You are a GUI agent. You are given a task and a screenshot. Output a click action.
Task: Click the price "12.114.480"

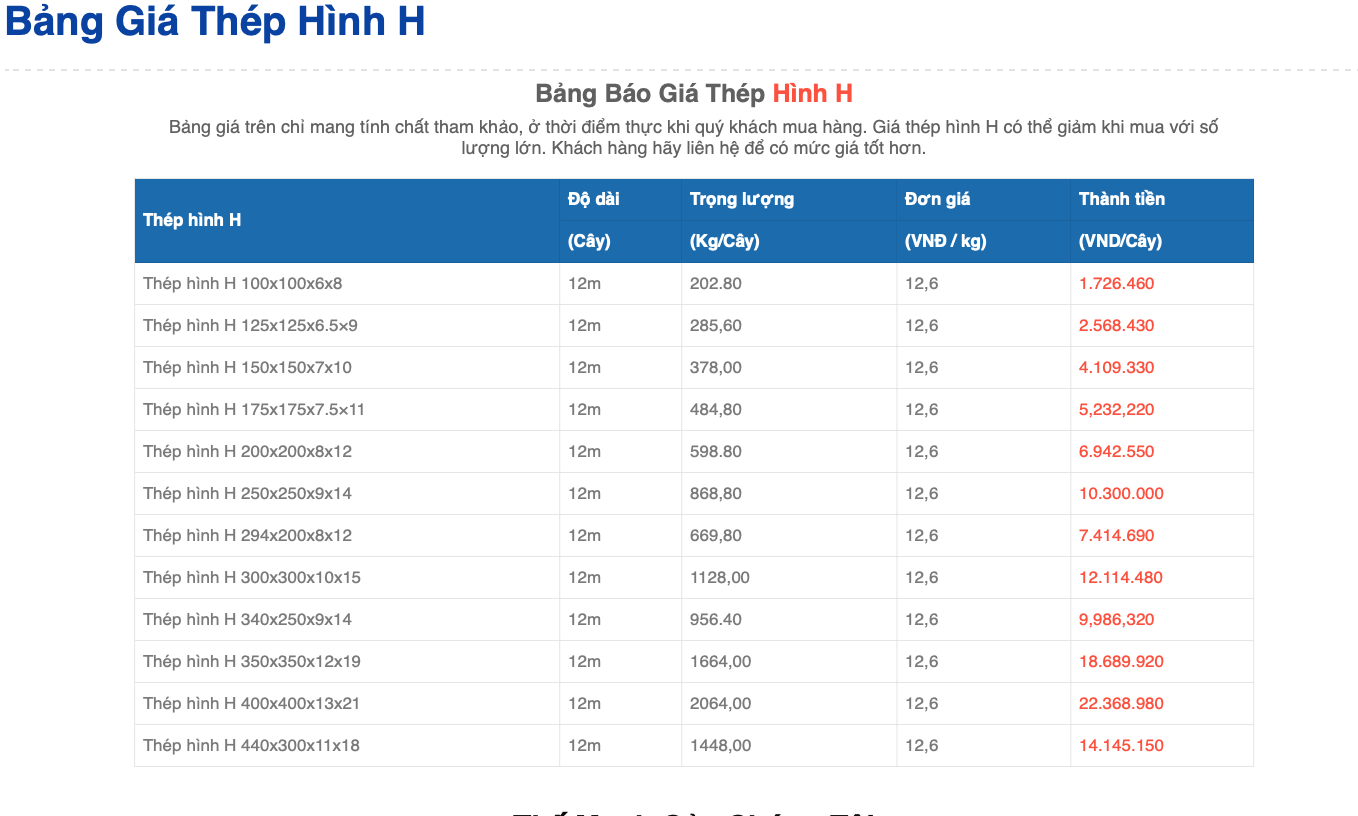(x=1121, y=578)
